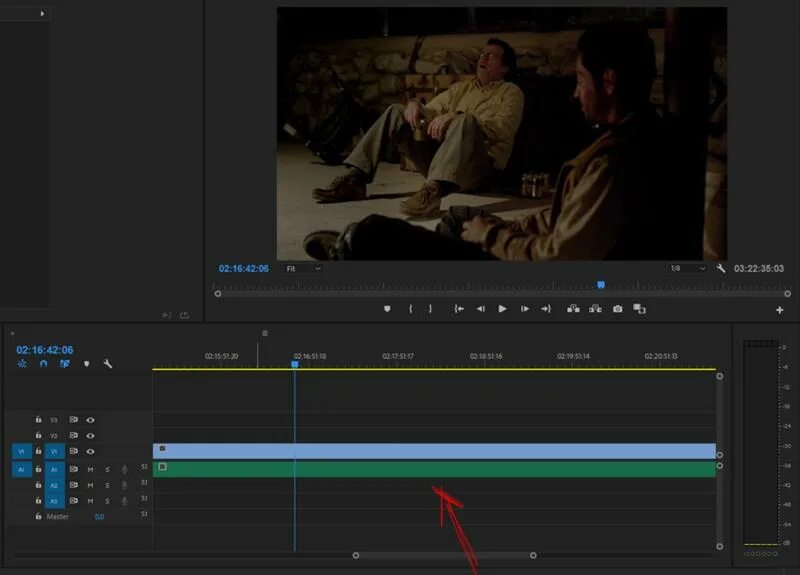Play the sequence in Program Monitor
Image resolution: width=800 pixels, height=575 pixels.
(502, 309)
